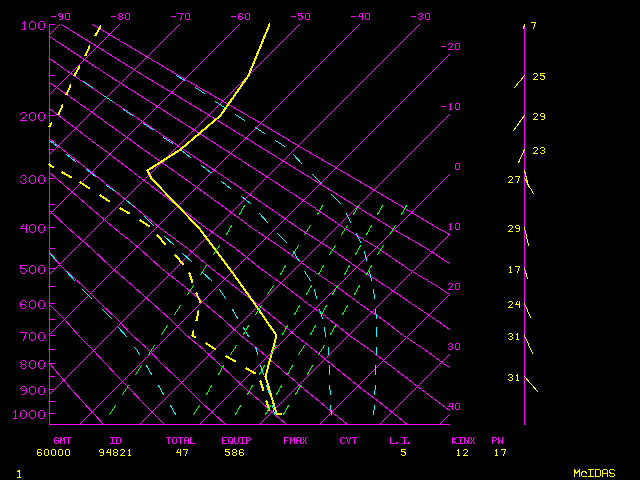Click the wind speed value 7
640x480 pixels.
[533, 26]
